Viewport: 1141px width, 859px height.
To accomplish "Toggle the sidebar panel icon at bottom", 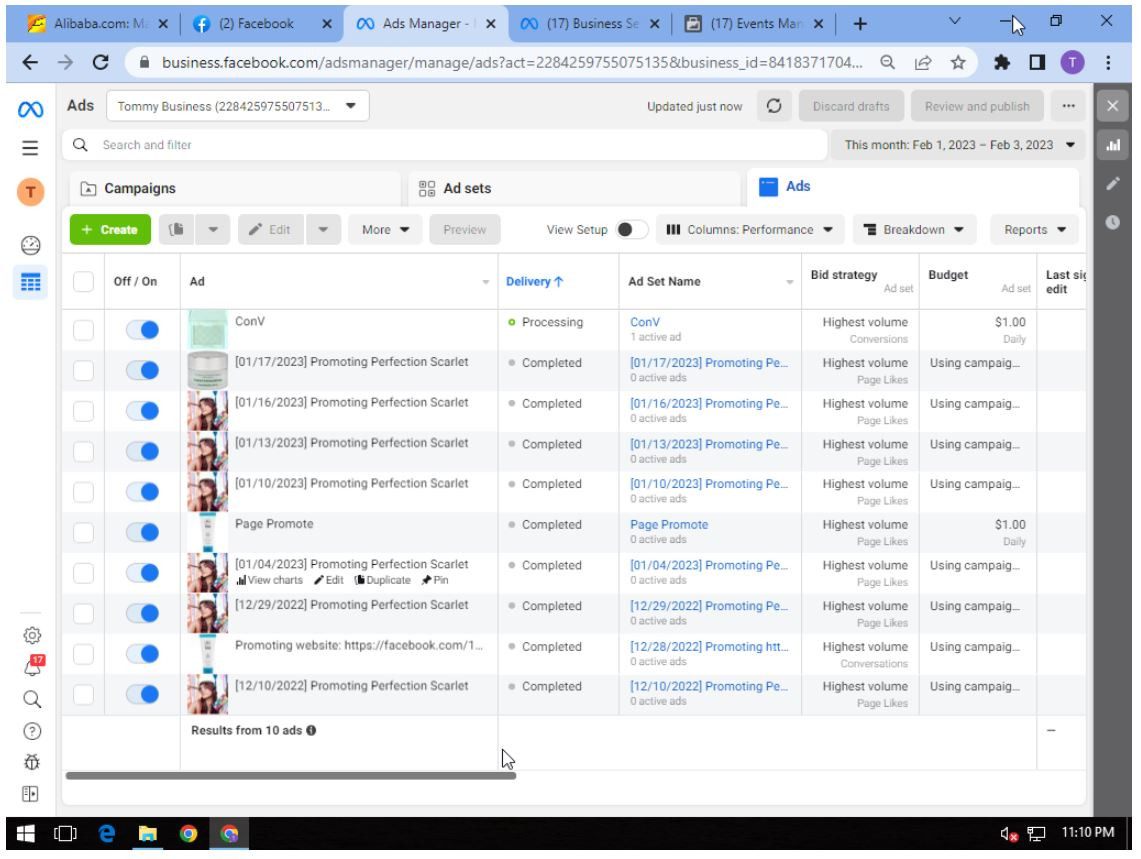I will coord(31,794).
